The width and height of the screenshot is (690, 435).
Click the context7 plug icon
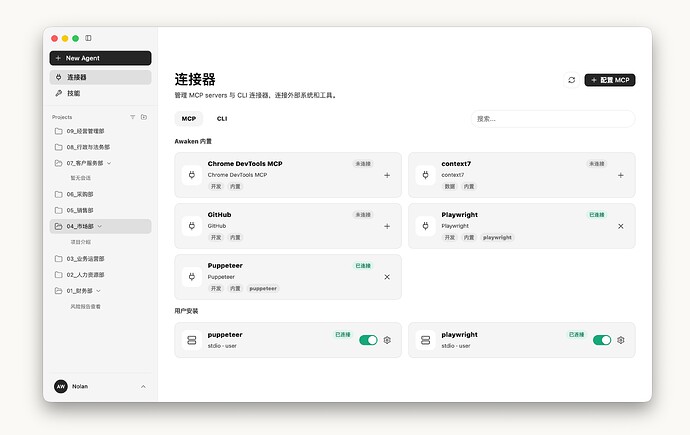coord(426,175)
